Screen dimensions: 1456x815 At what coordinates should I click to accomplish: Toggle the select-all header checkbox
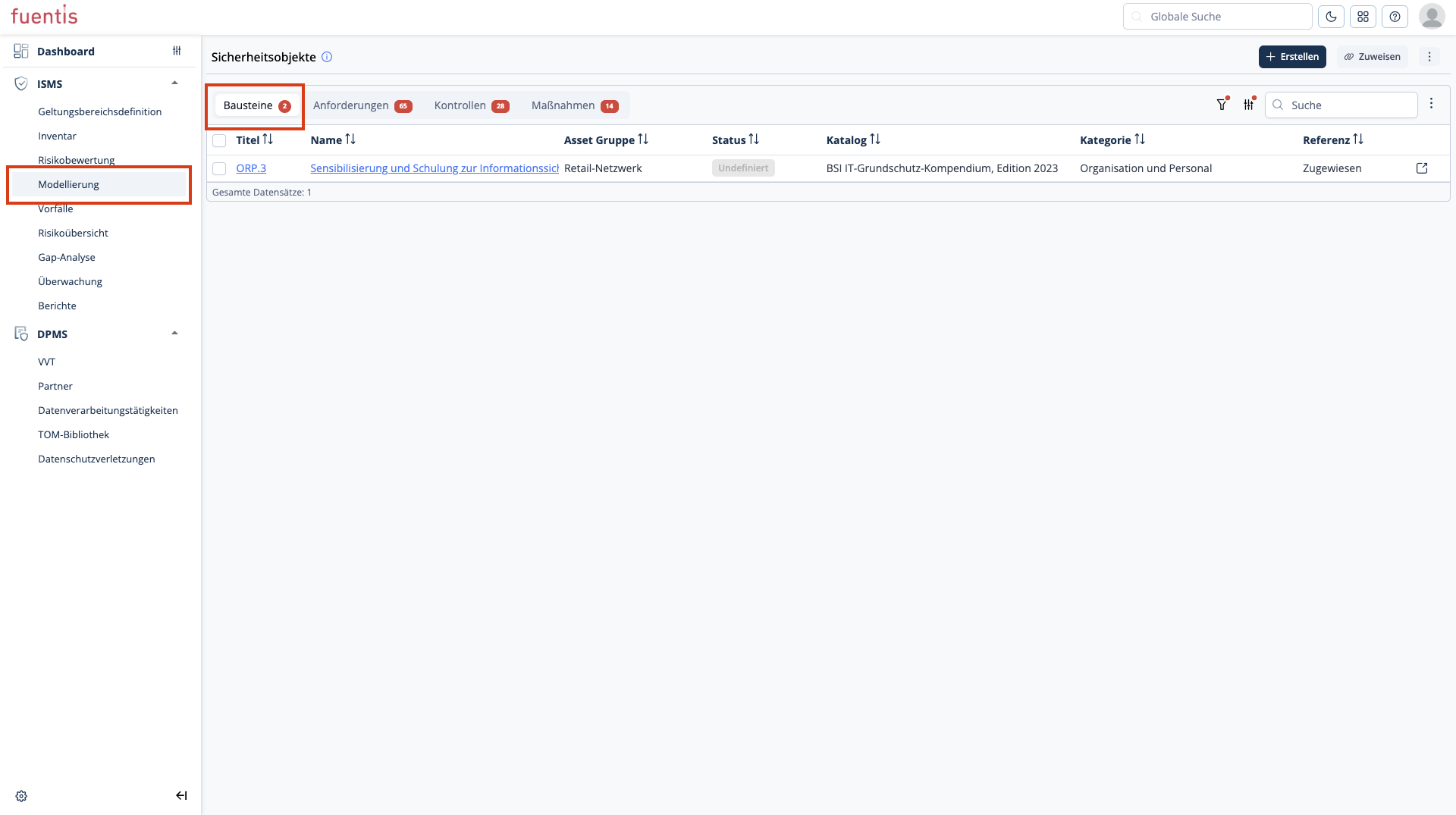pyautogui.click(x=219, y=140)
